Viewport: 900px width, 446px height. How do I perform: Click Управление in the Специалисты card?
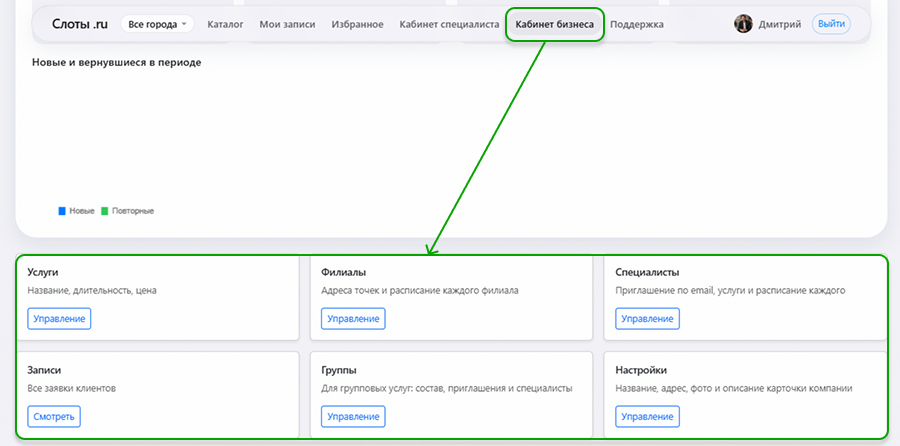(647, 319)
